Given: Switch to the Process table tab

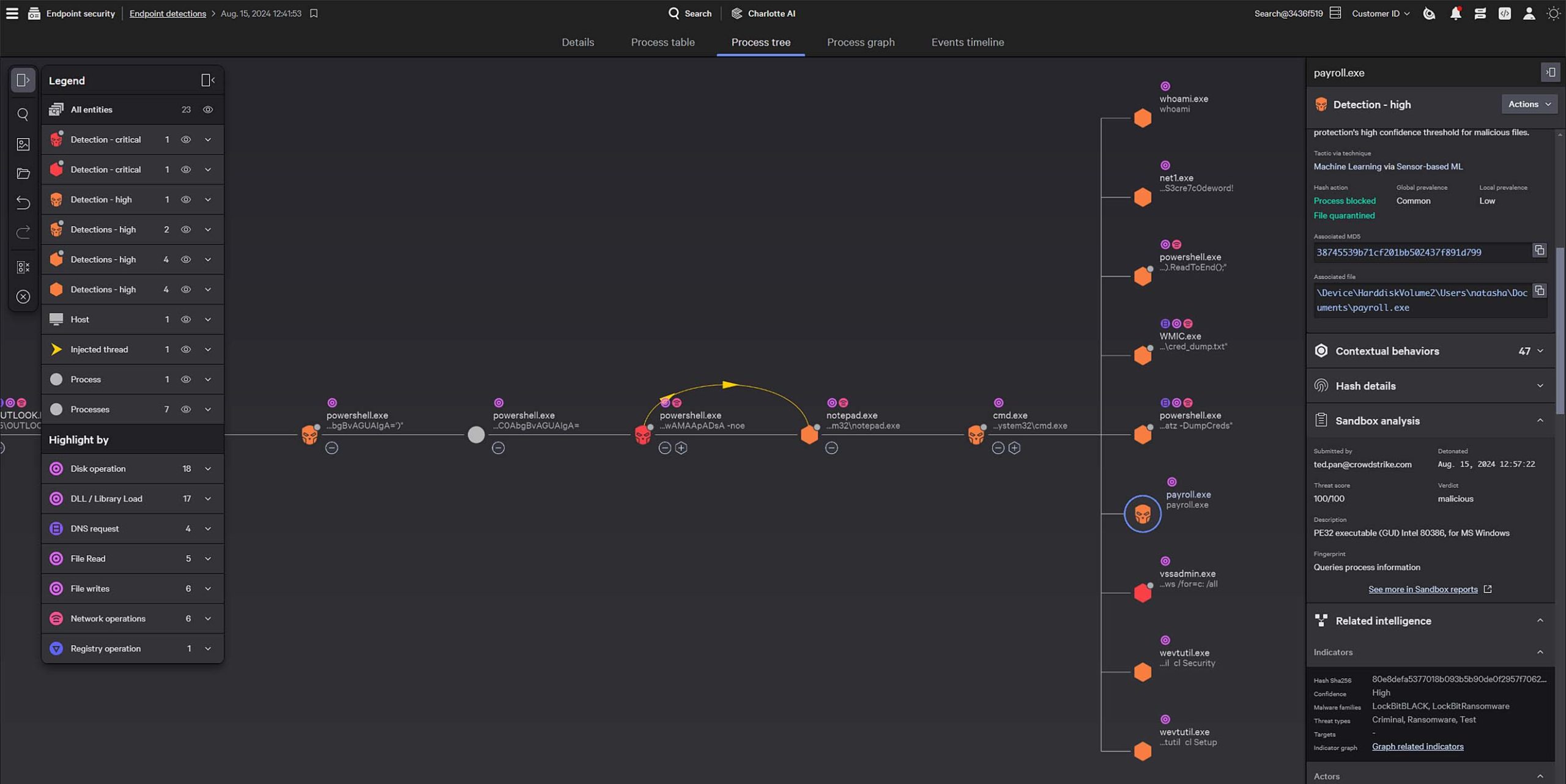Looking at the screenshot, I should [x=662, y=42].
